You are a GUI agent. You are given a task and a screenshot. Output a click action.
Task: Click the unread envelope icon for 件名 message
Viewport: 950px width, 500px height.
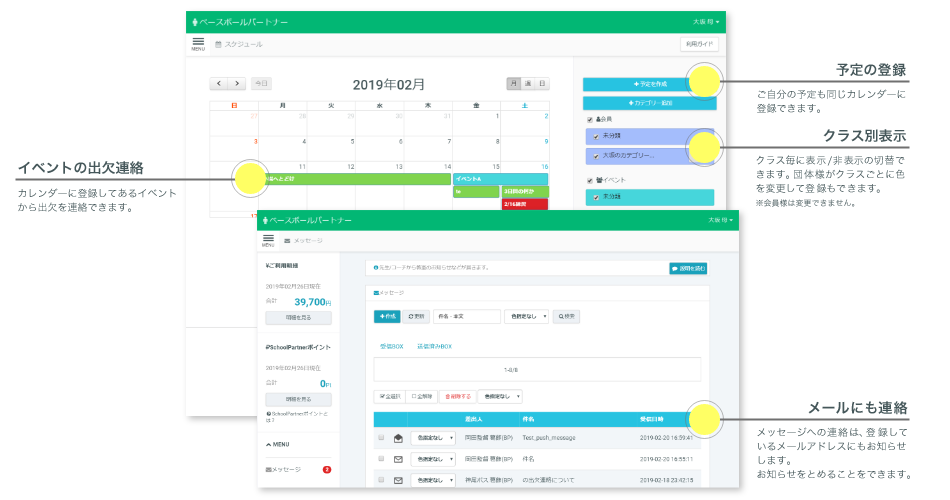point(398,459)
